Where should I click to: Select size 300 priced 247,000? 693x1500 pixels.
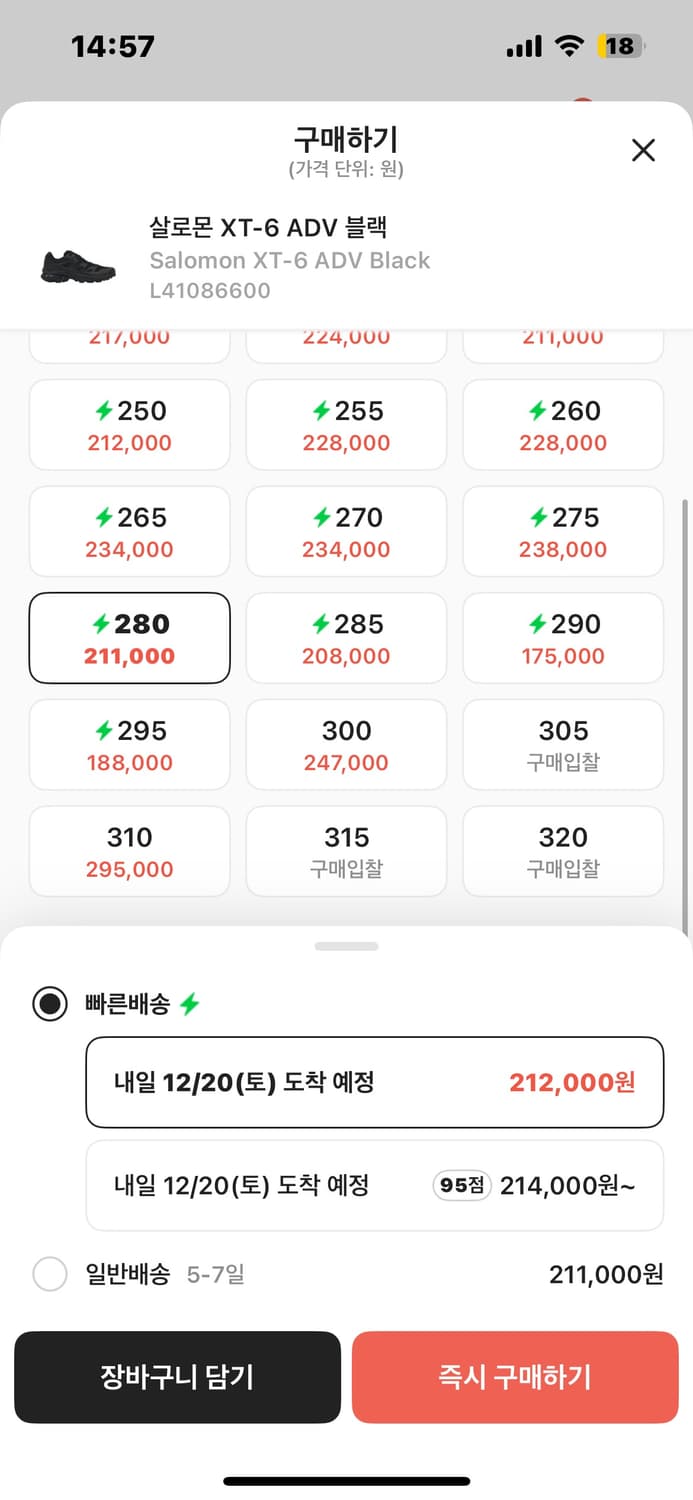coord(346,744)
